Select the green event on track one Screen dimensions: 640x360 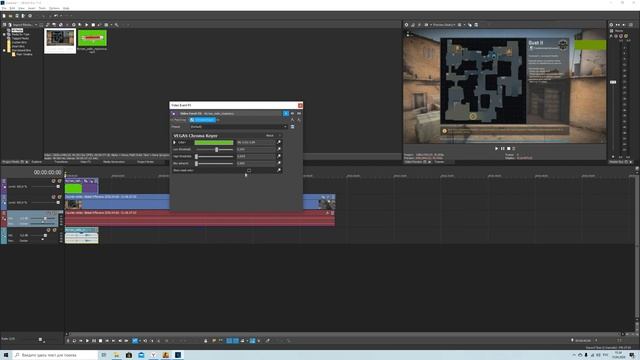[x=81, y=186]
